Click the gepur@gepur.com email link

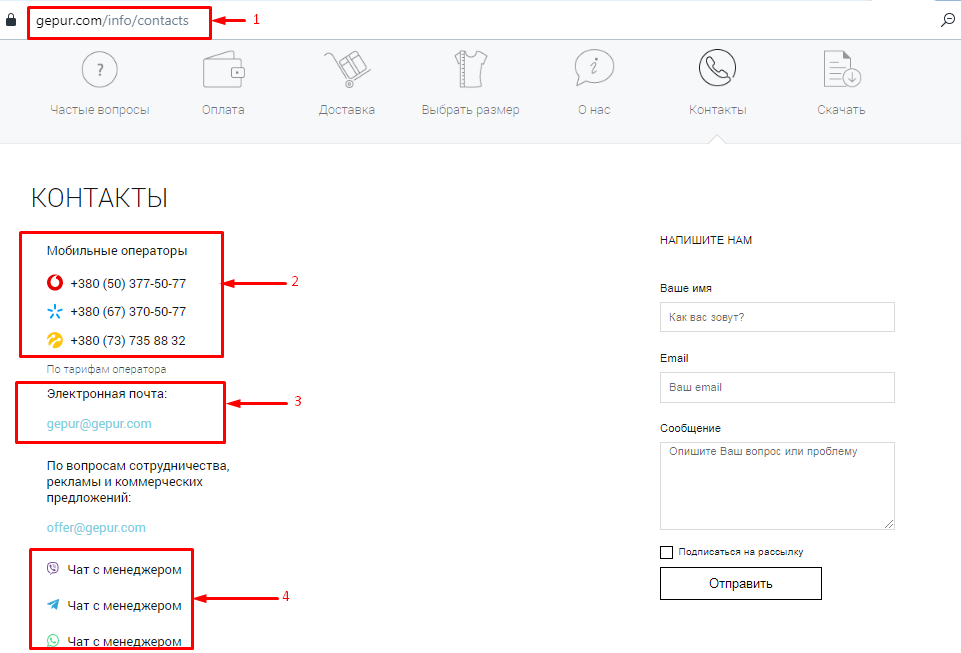[x=99, y=424]
